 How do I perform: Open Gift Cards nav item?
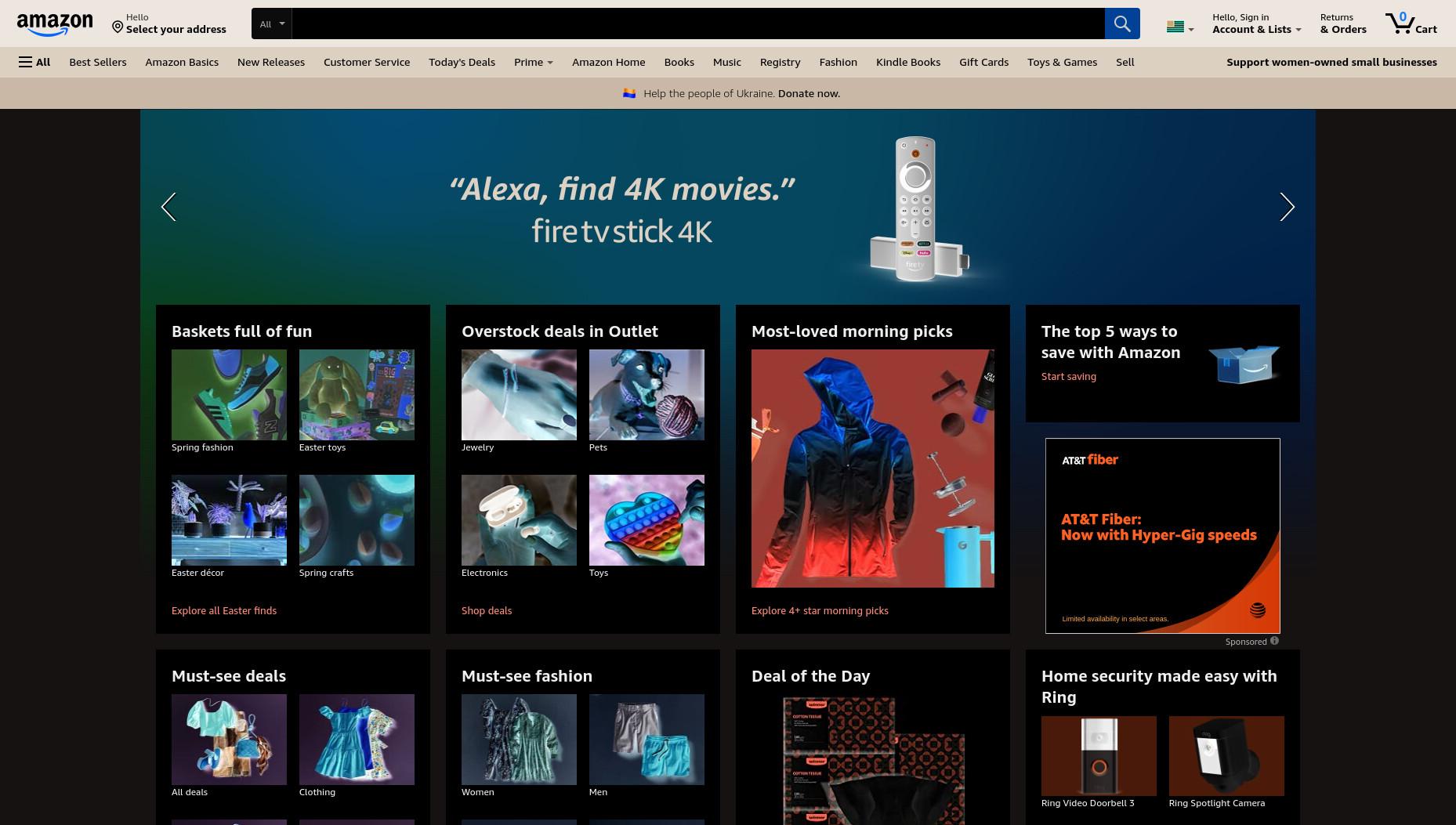point(983,62)
